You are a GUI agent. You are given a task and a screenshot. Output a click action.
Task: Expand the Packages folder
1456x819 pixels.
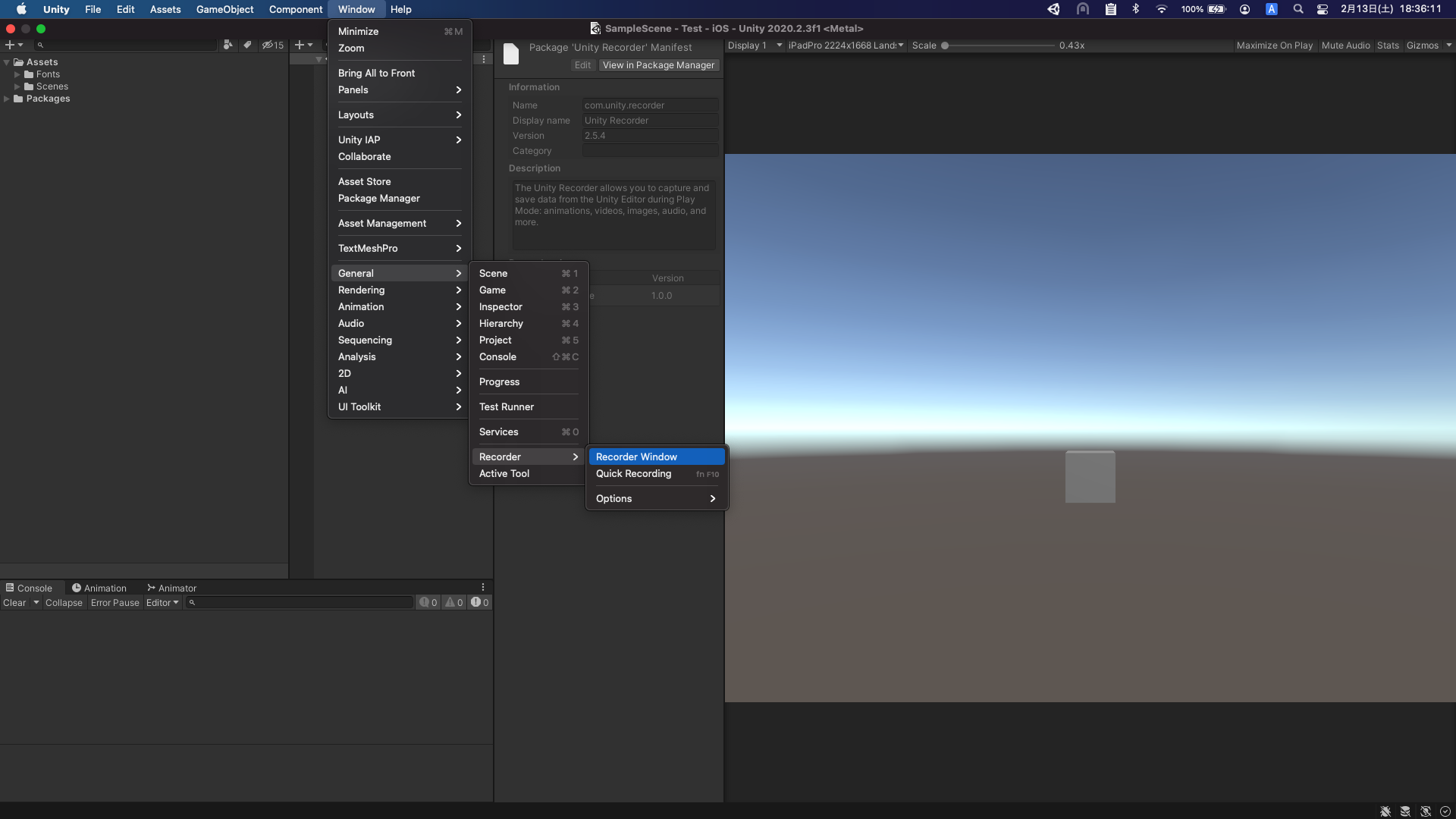(x=7, y=99)
